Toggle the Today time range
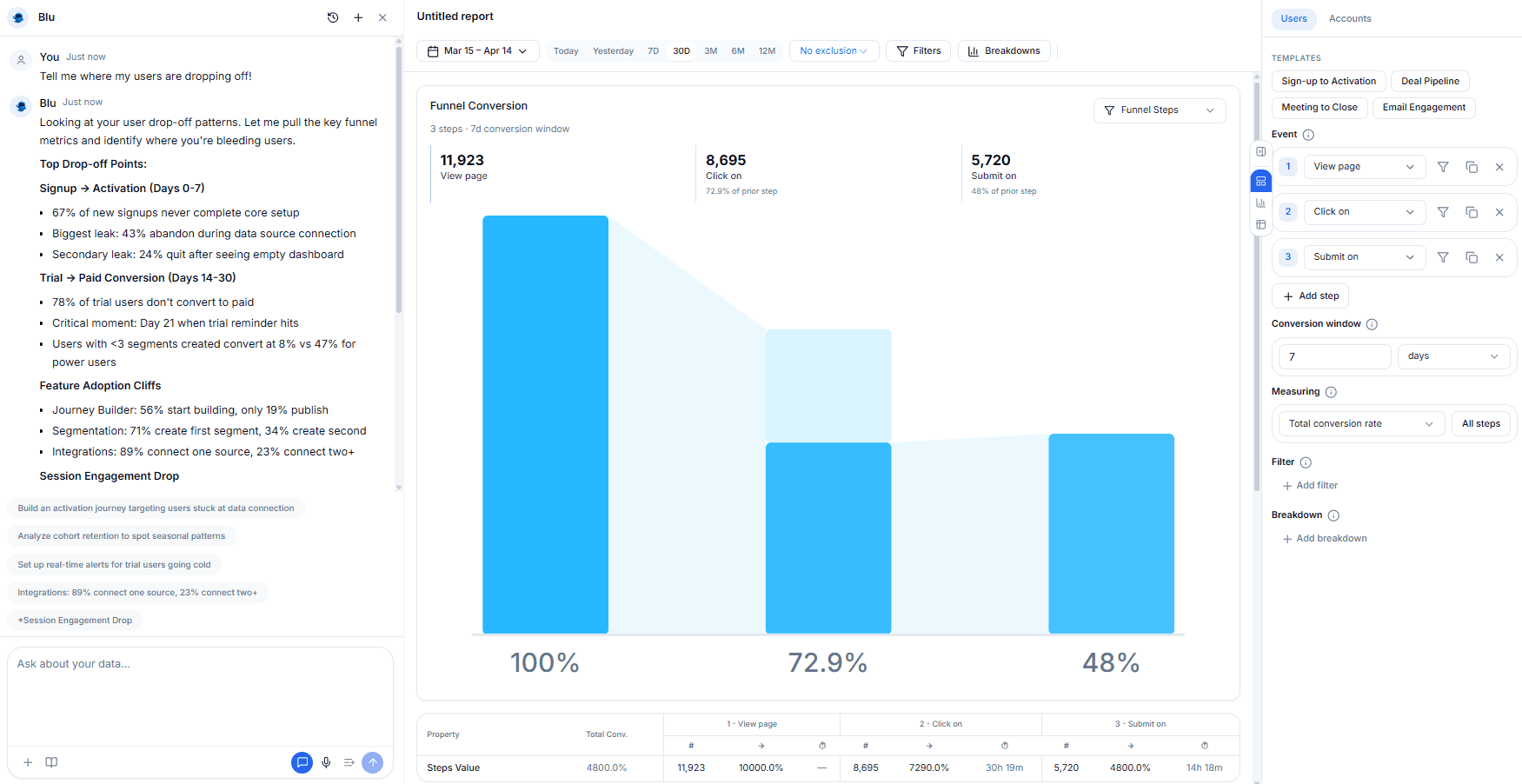 [566, 50]
